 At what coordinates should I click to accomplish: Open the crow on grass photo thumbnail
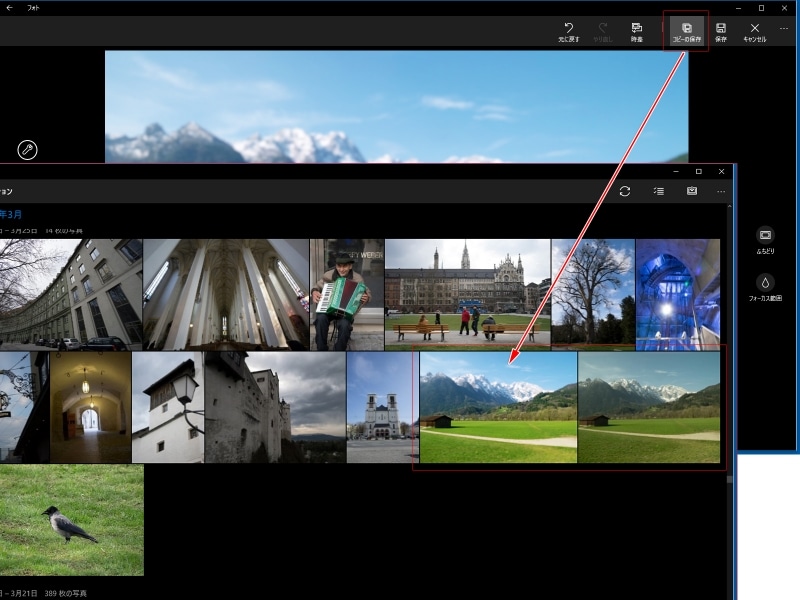(x=71, y=520)
